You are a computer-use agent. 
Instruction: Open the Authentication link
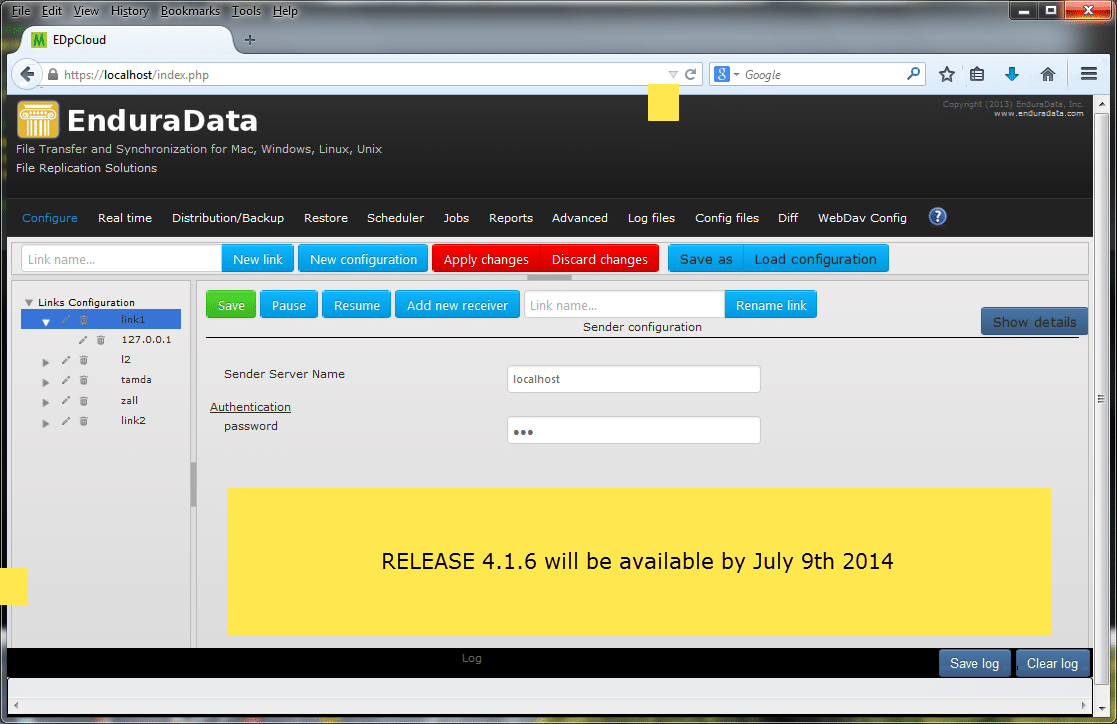[250, 406]
